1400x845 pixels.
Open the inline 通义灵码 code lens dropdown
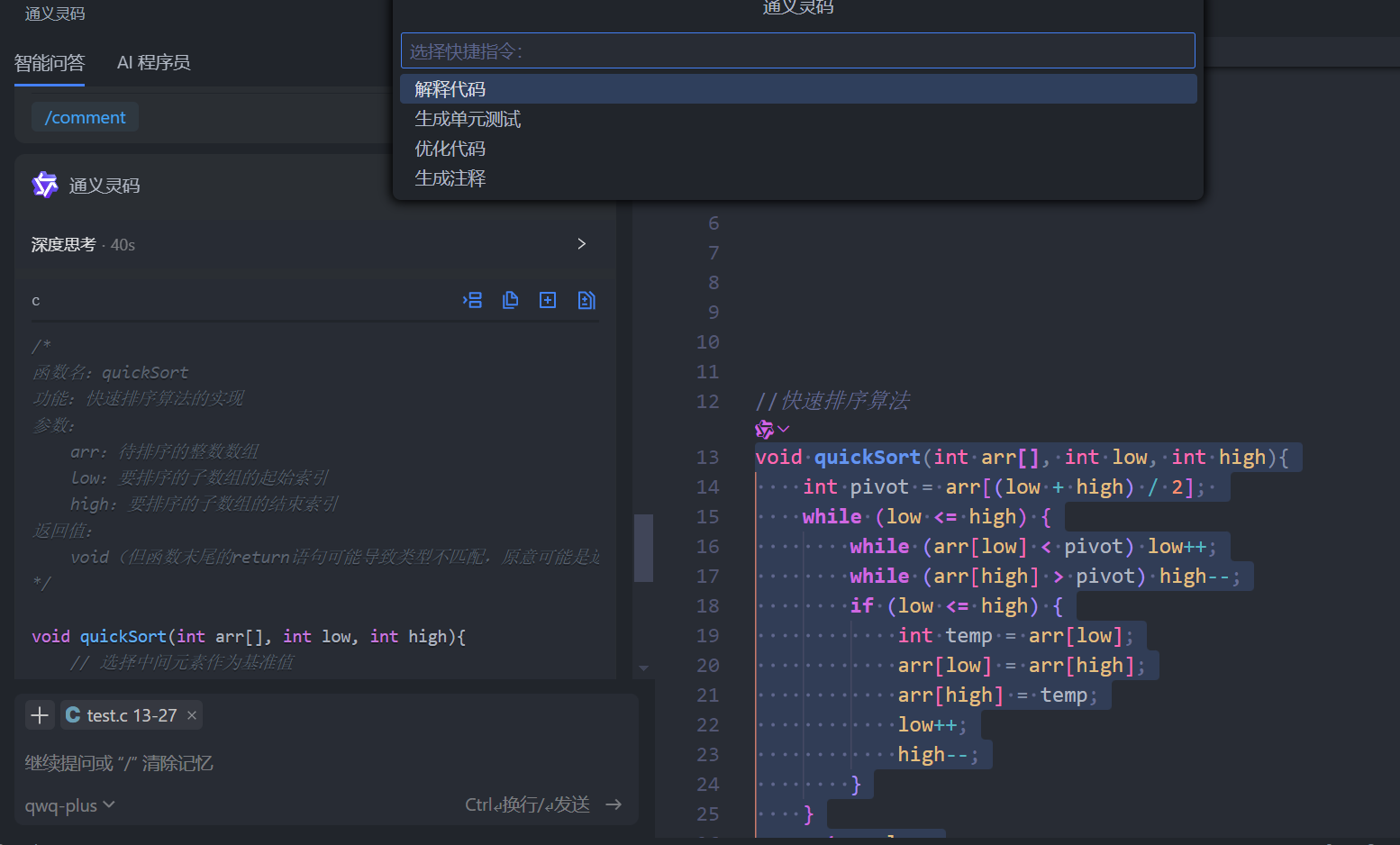772,429
